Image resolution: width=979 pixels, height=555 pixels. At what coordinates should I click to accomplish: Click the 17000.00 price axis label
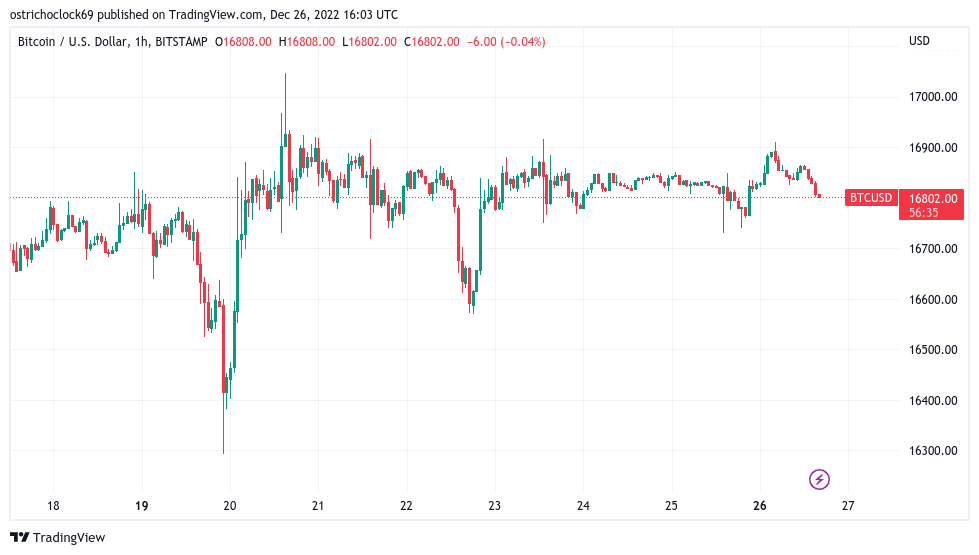click(x=933, y=97)
